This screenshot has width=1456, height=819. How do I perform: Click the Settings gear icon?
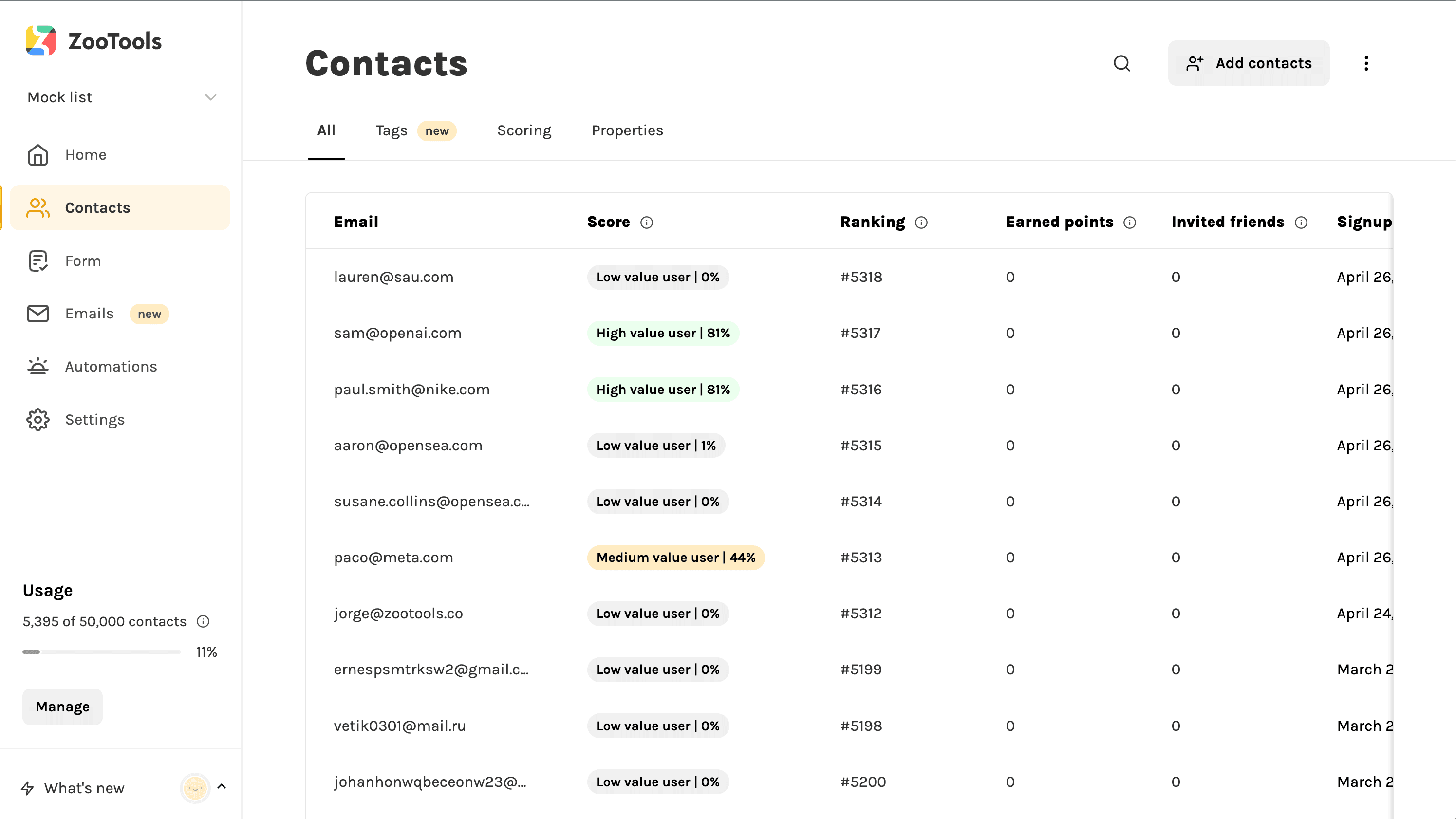pyautogui.click(x=38, y=419)
